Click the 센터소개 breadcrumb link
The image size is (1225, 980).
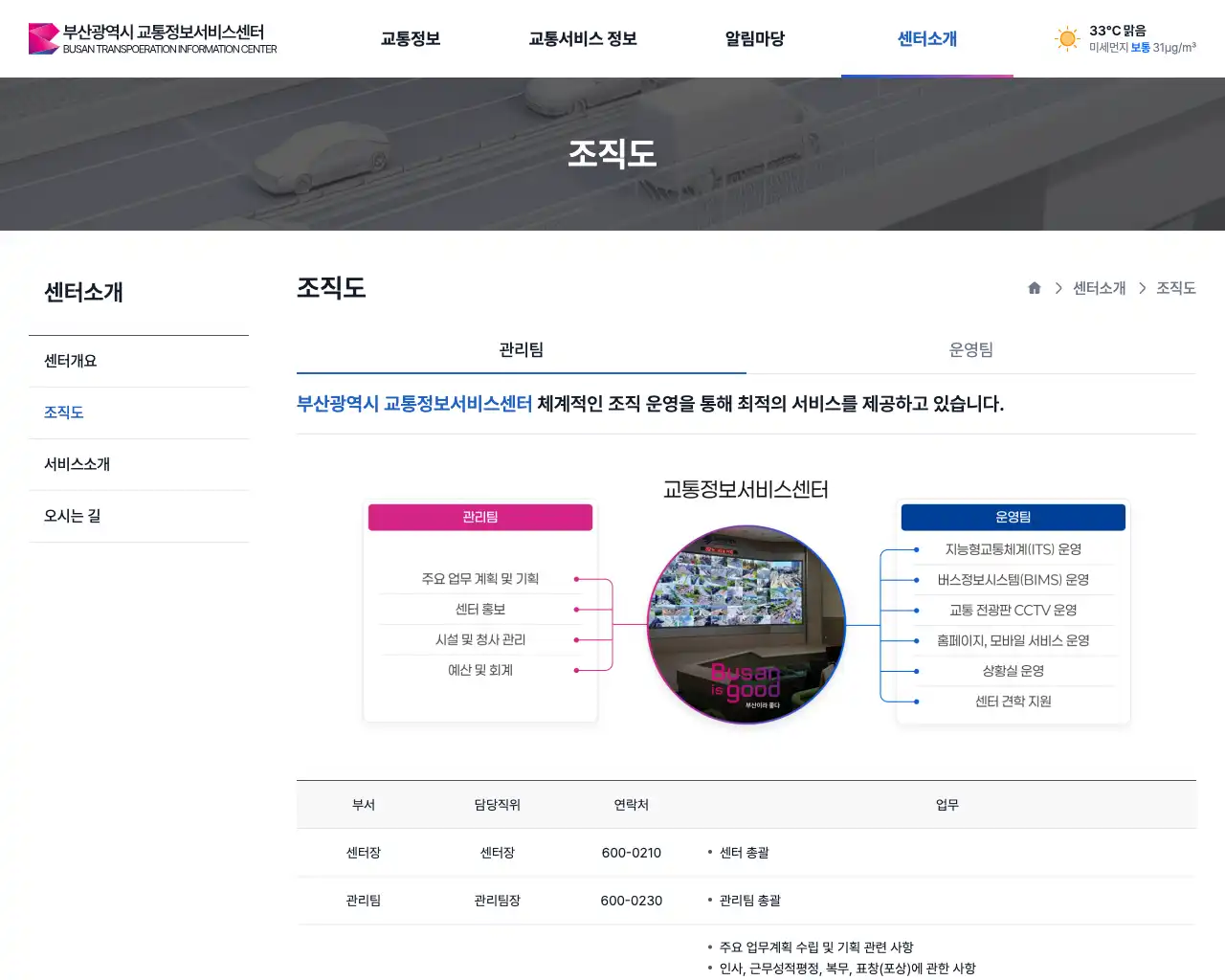(1100, 288)
